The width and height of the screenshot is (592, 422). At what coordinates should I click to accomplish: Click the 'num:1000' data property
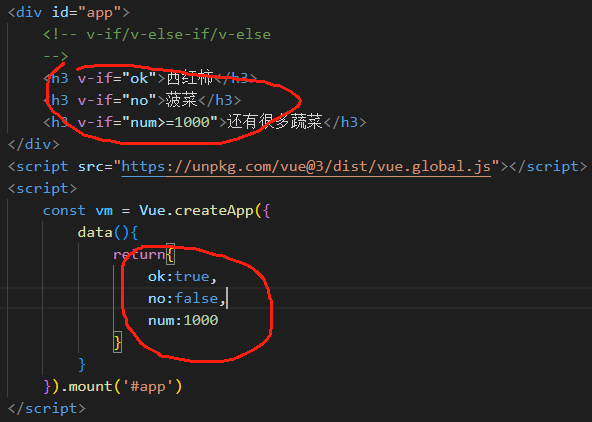tap(183, 320)
